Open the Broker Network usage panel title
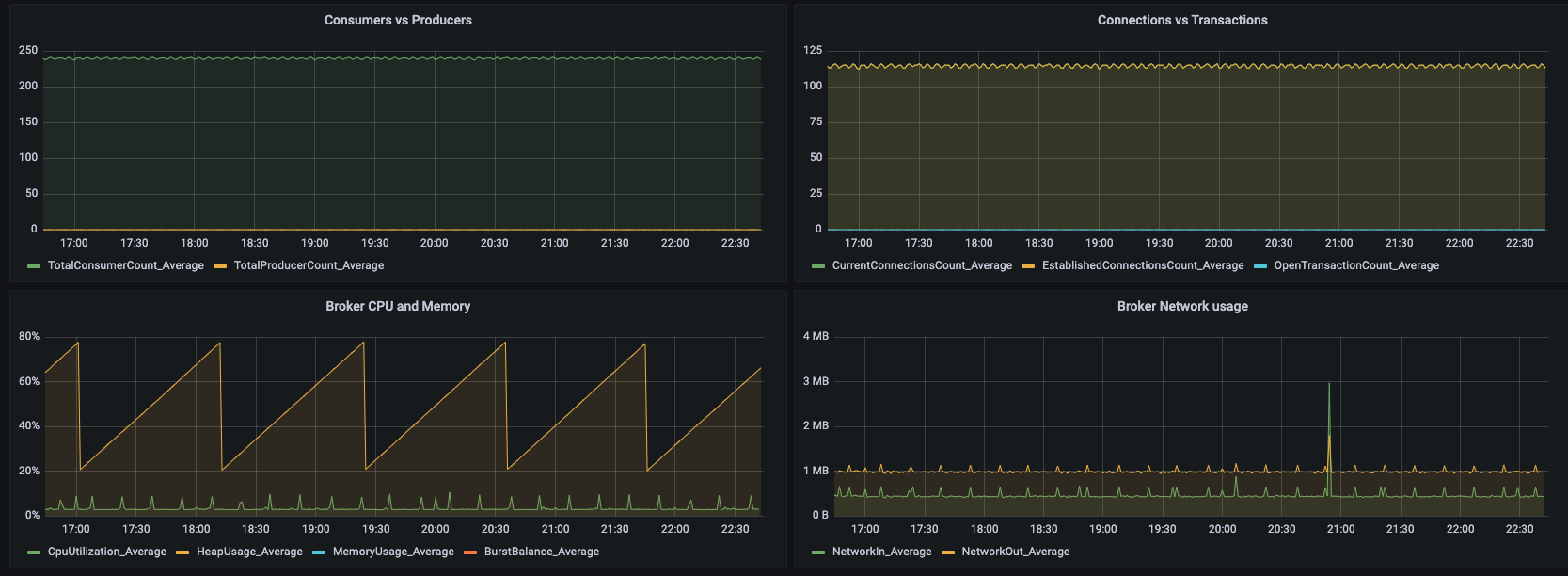The height and width of the screenshot is (576, 1568). tap(1182, 306)
